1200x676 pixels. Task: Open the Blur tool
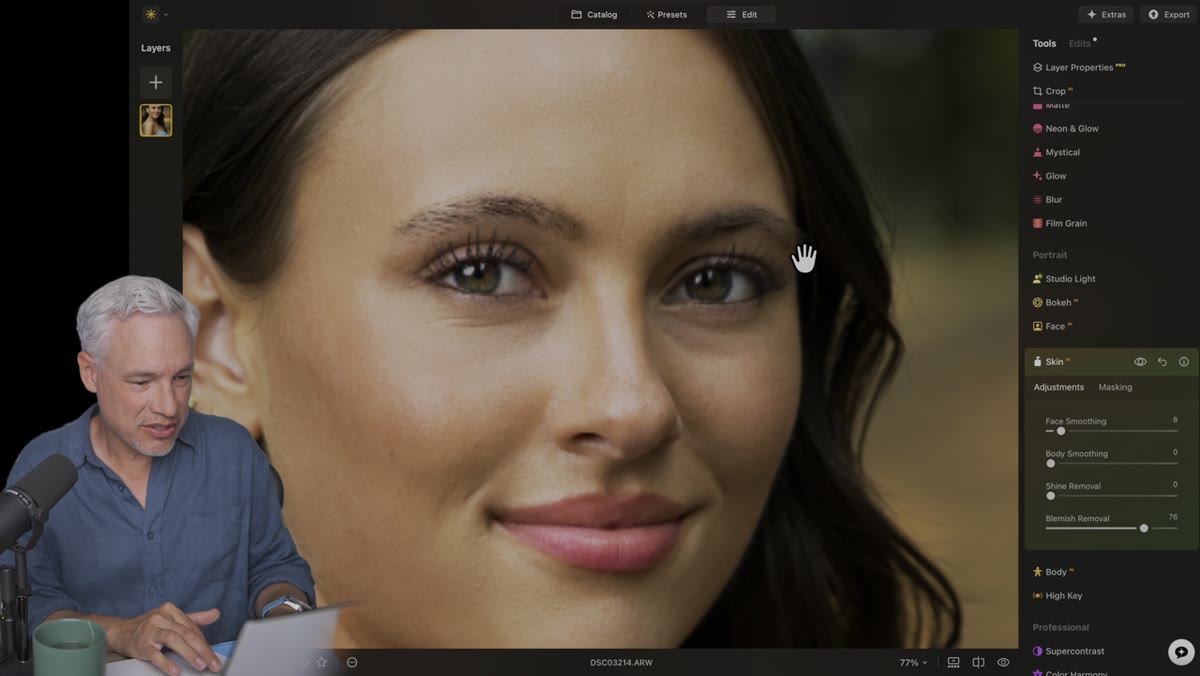pos(1047,199)
